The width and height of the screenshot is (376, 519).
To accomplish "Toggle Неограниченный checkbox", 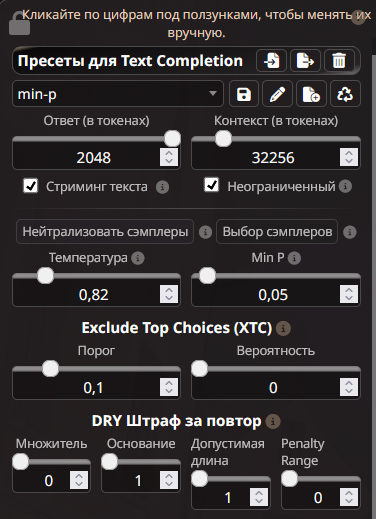I will pyautogui.click(x=212, y=185).
